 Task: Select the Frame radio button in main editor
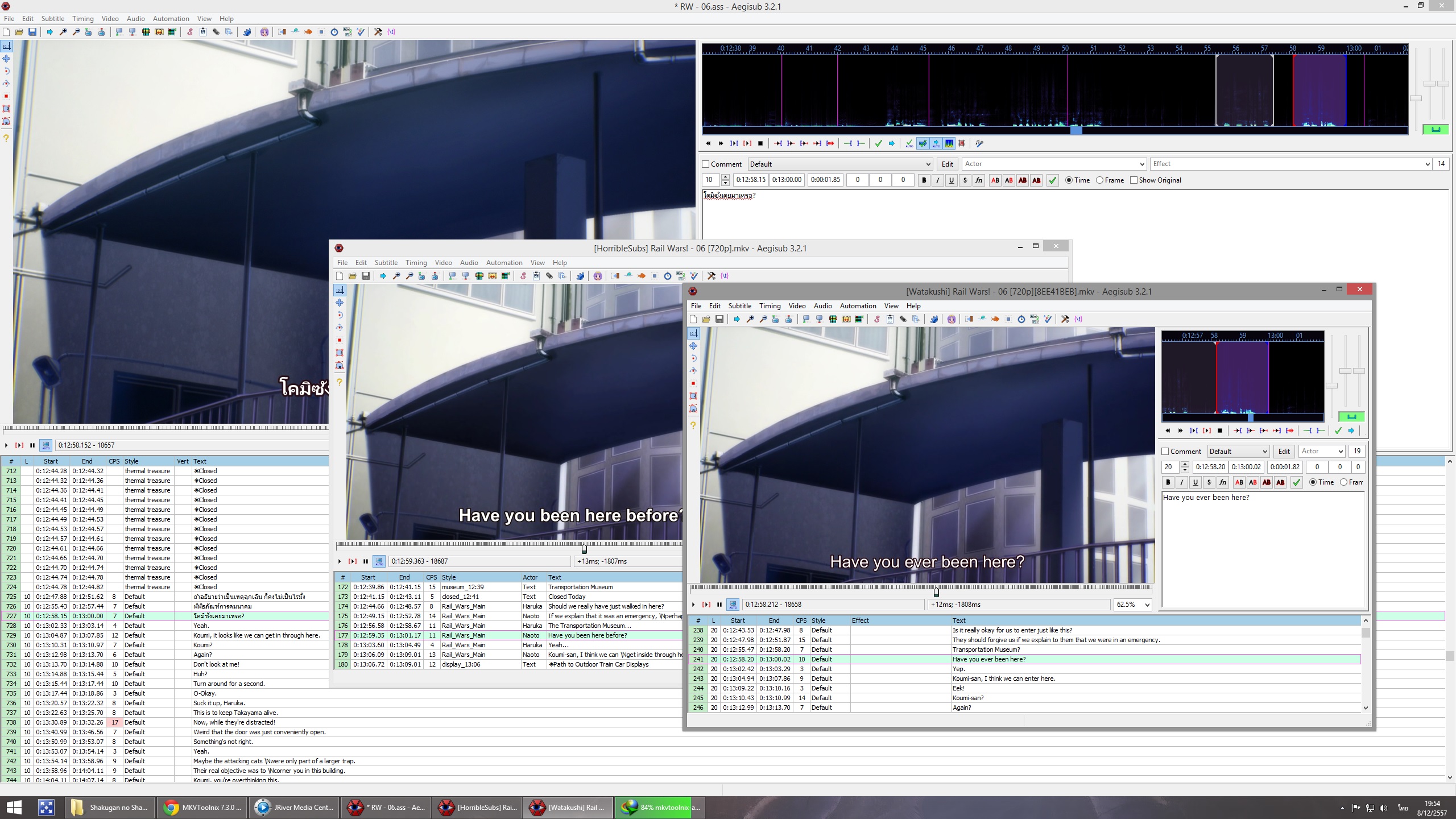1100,180
